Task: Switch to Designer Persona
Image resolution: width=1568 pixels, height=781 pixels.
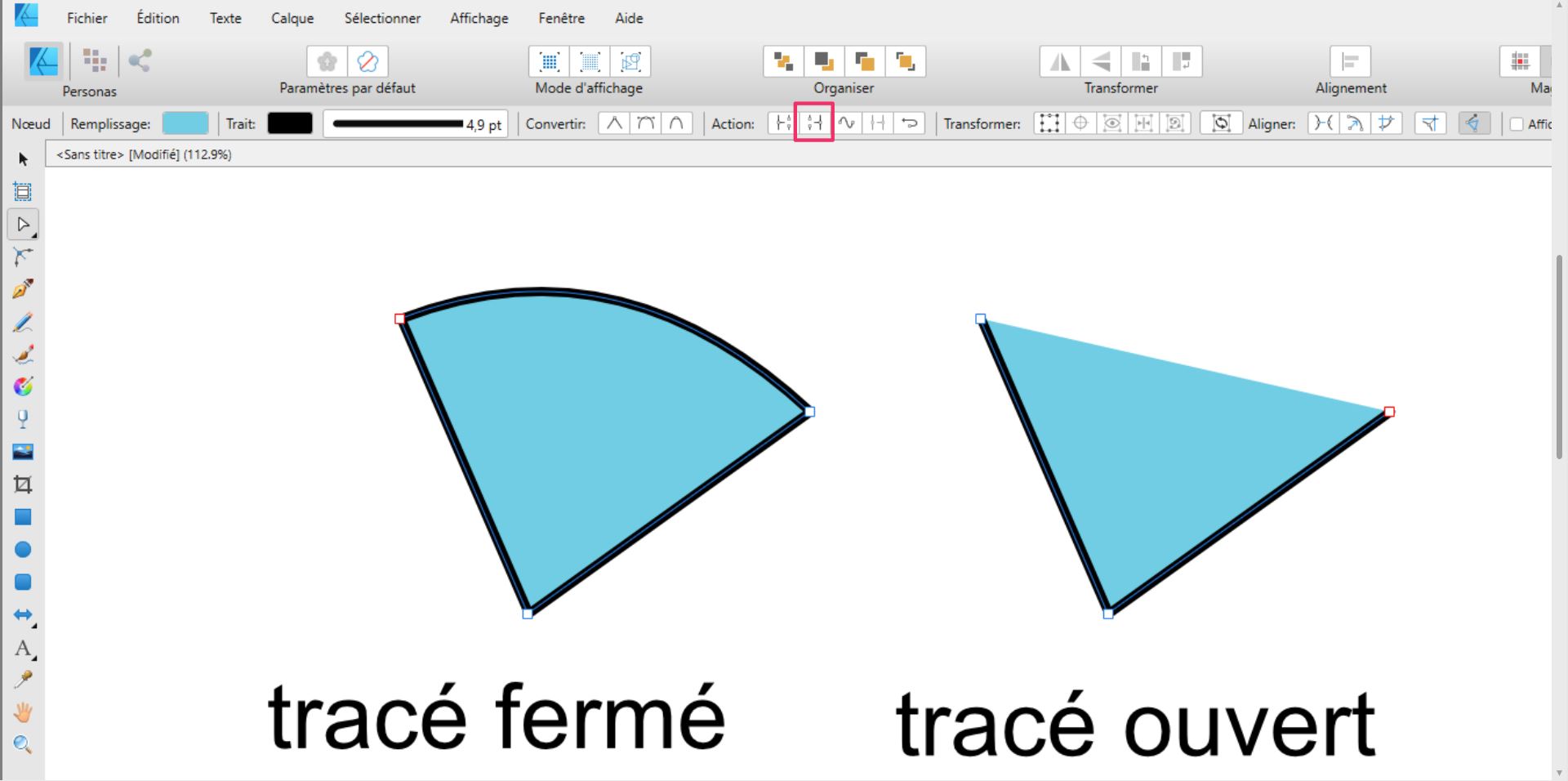Action: (x=43, y=61)
